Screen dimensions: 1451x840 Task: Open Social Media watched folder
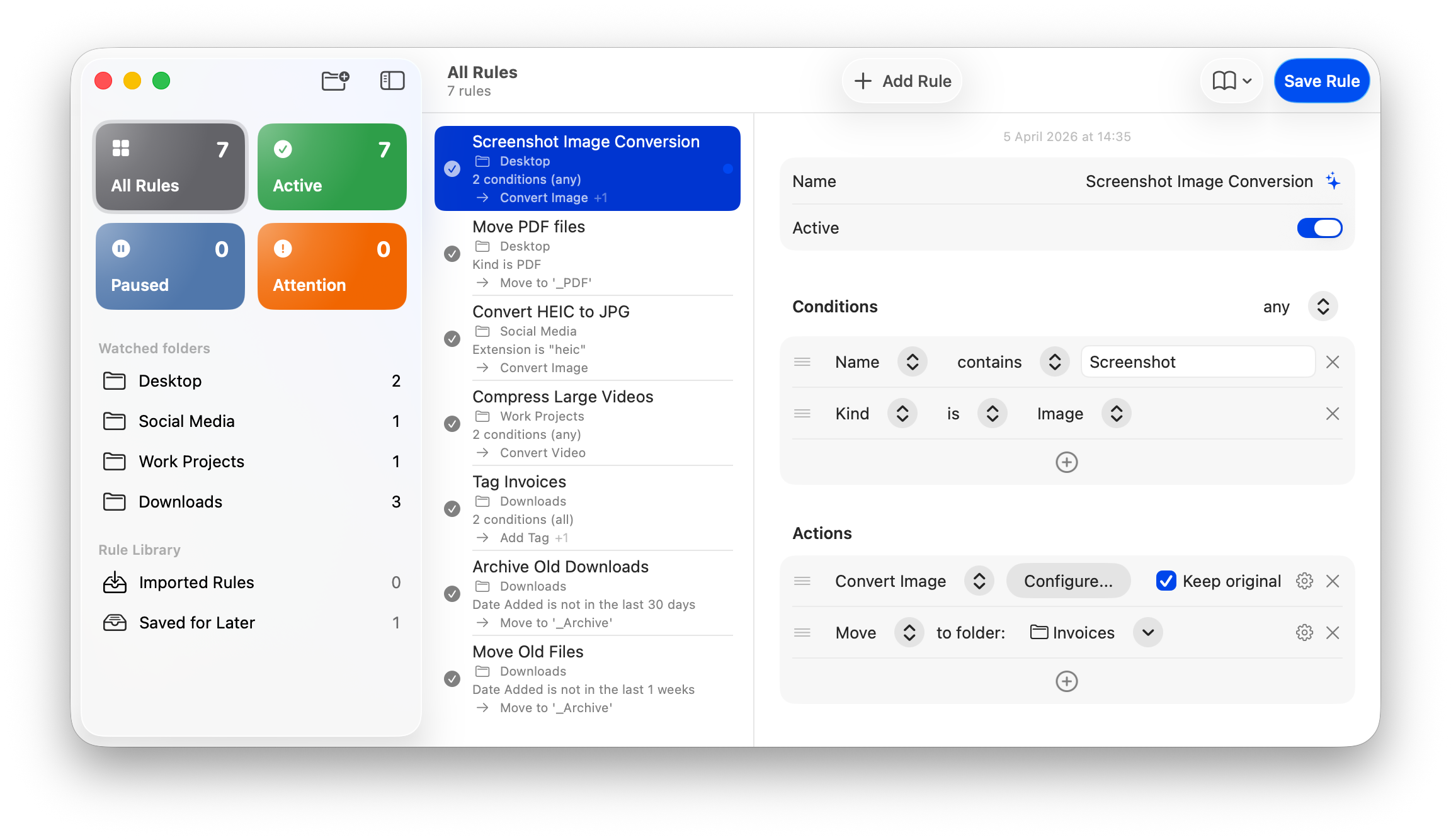pyautogui.click(x=251, y=421)
